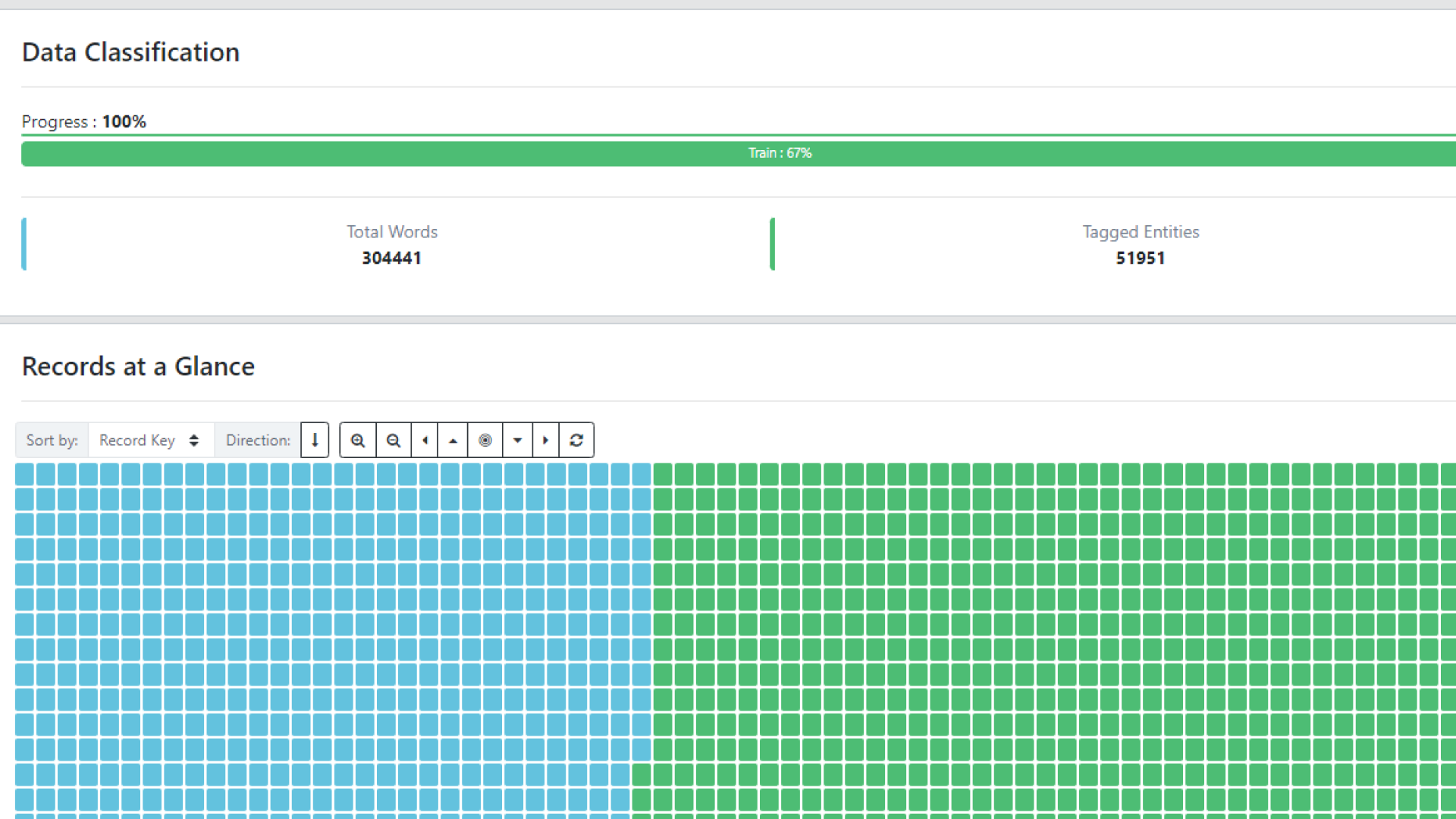This screenshot has height=819, width=1456.
Task: Pan the records grid left
Action: [x=425, y=441]
